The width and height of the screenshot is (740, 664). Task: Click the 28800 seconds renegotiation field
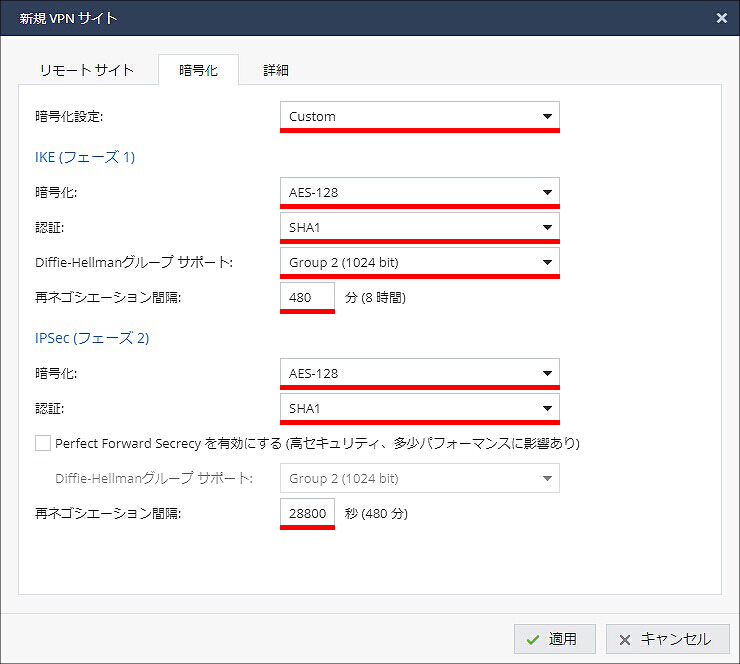307,513
